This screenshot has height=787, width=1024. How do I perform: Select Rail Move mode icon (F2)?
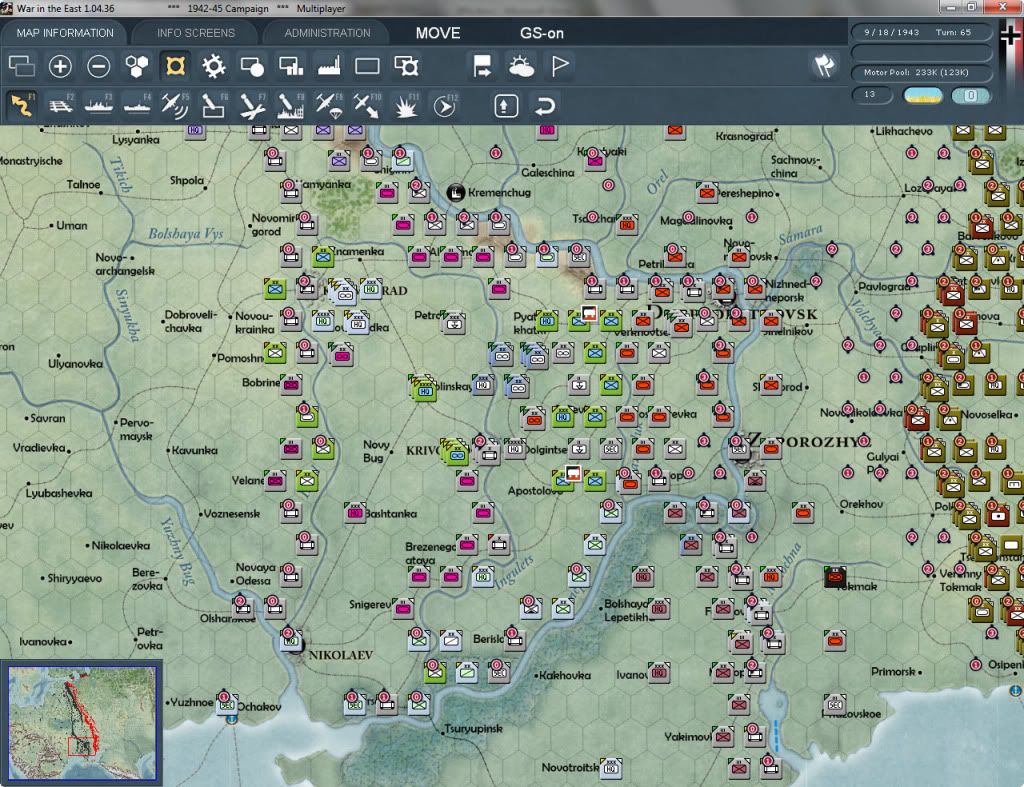(x=61, y=105)
